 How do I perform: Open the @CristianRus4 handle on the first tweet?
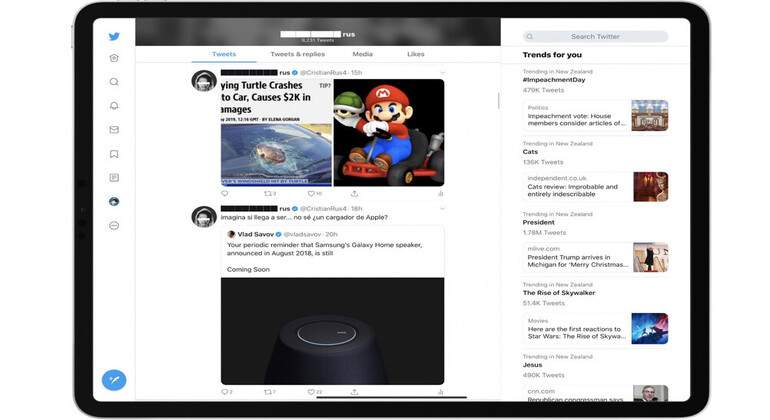click(323, 73)
